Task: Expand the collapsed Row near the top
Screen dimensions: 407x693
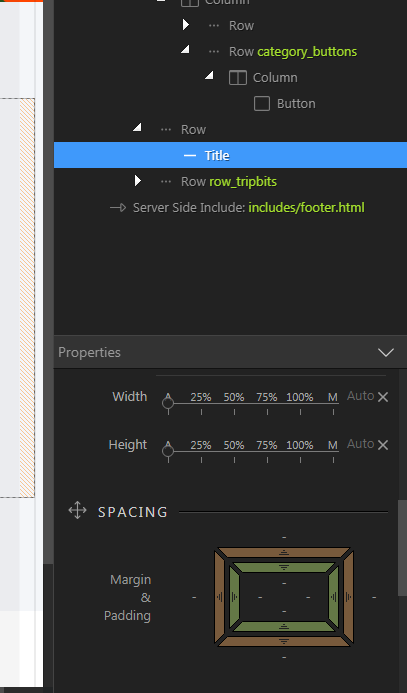Action: pos(186,25)
